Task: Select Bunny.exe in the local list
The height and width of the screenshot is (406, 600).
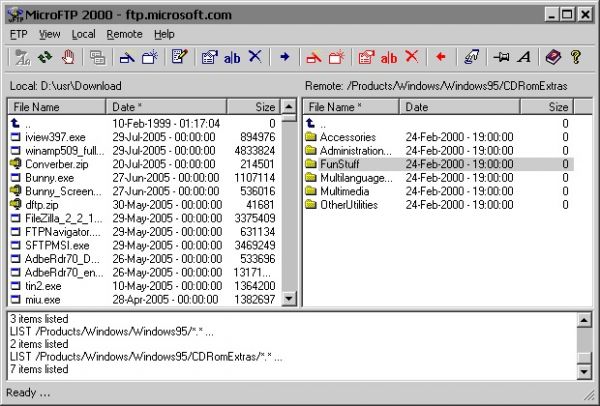Action: click(49, 178)
